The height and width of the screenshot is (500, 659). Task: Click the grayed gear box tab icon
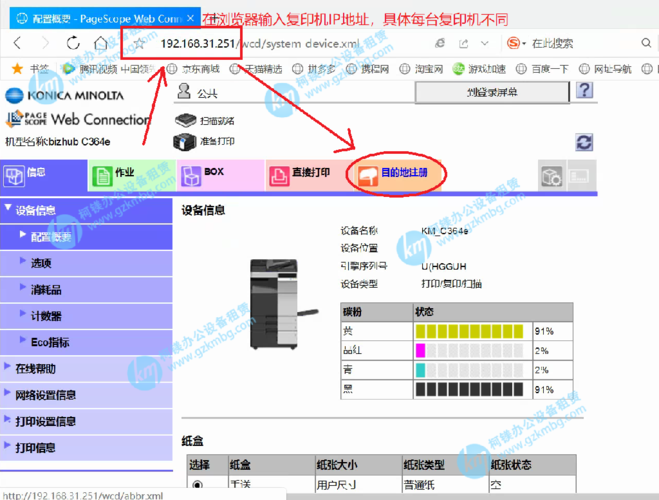pyautogui.click(x=552, y=176)
